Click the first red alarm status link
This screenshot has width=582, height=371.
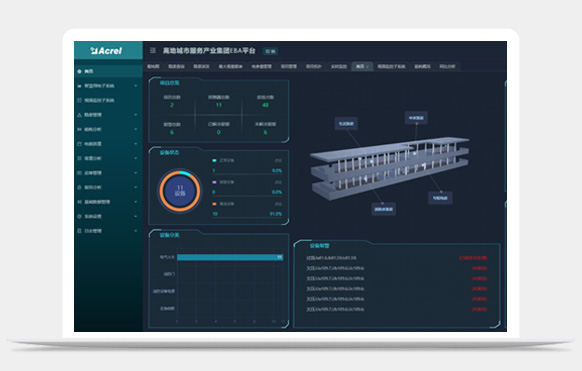tap(473, 258)
